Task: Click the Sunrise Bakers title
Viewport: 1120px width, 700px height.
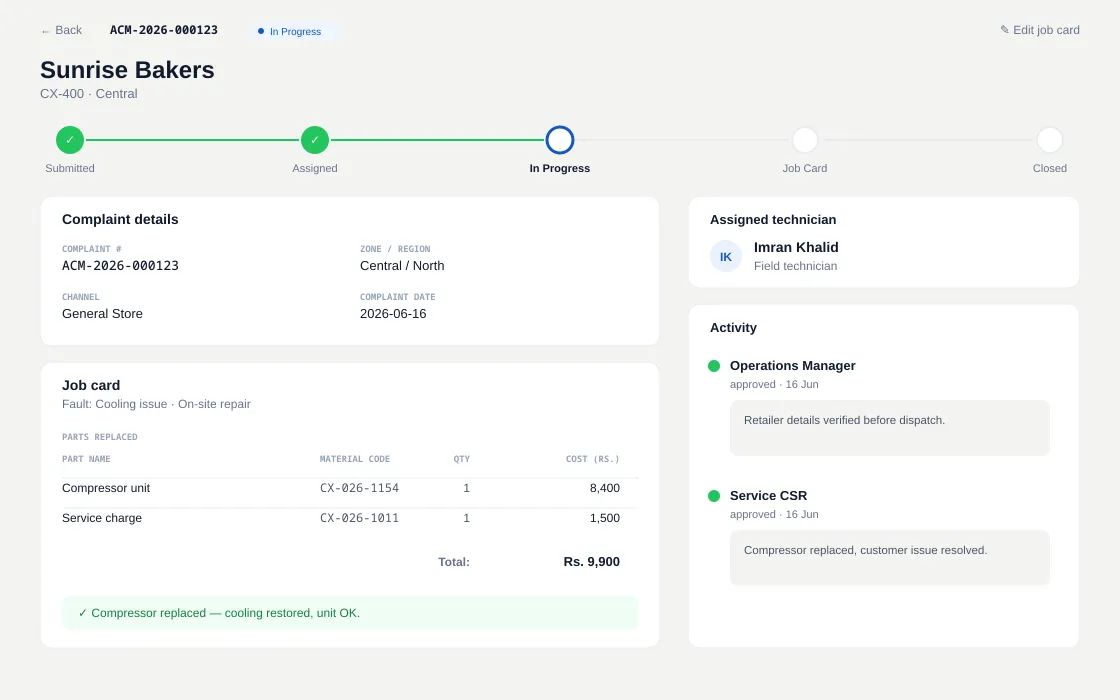Action: tap(127, 70)
